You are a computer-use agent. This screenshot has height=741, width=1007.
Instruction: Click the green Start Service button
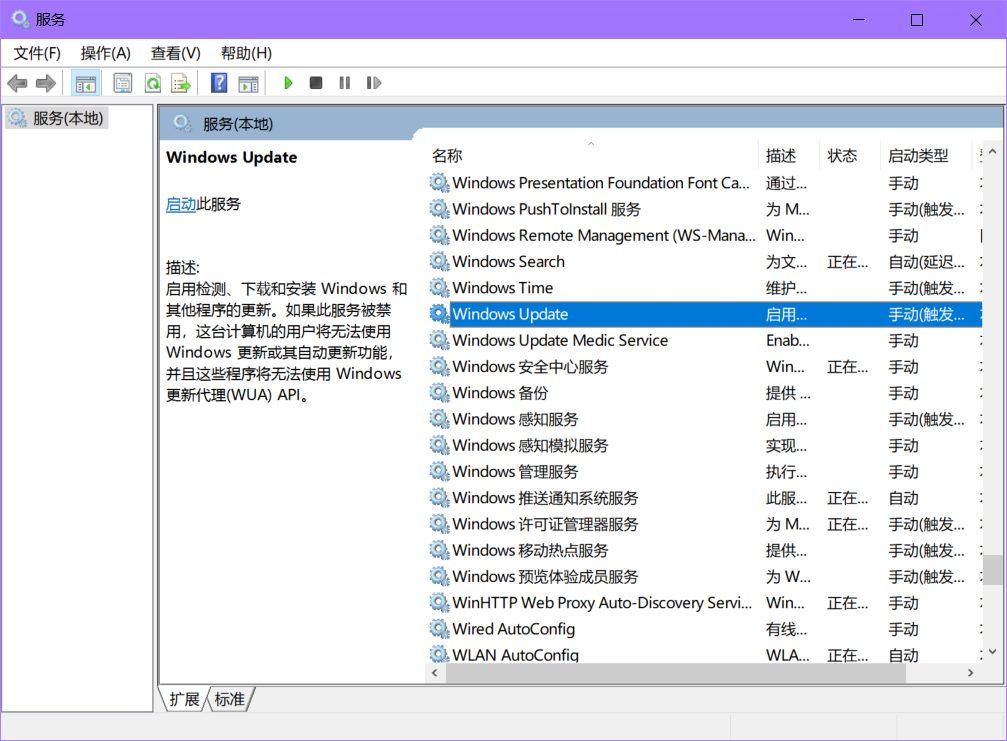tap(288, 83)
